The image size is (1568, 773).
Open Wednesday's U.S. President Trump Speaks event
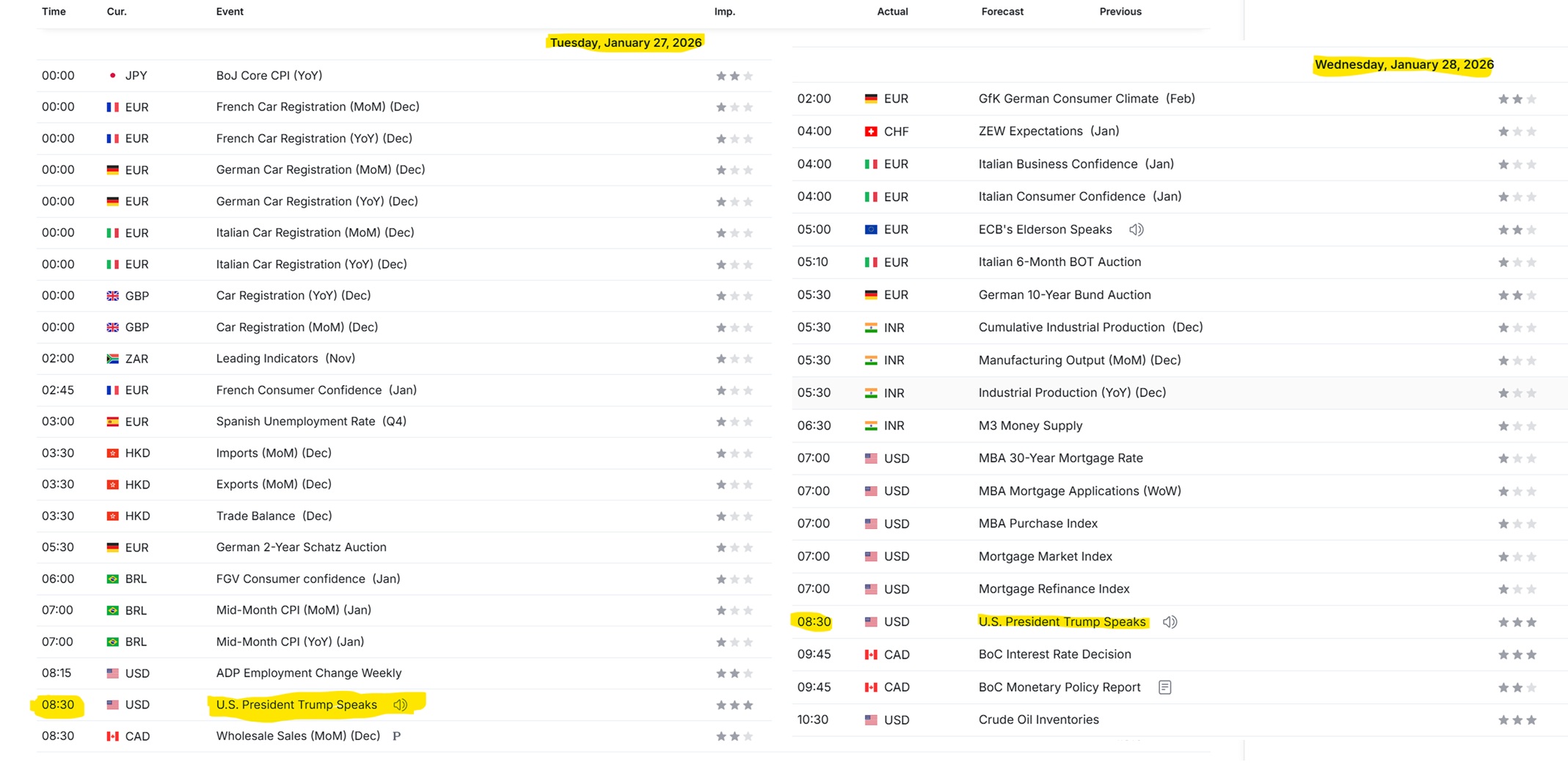click(x=1062, y=622)
